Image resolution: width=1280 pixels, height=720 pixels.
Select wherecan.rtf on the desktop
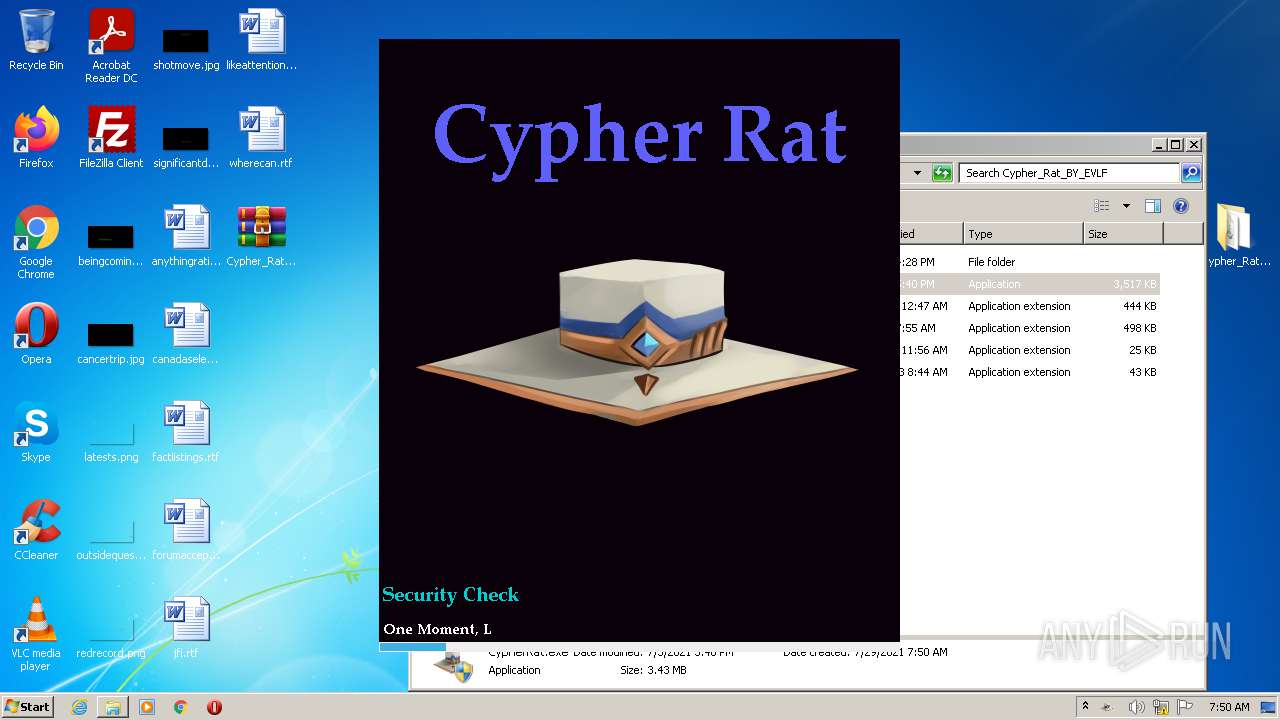tap(261, 138)
